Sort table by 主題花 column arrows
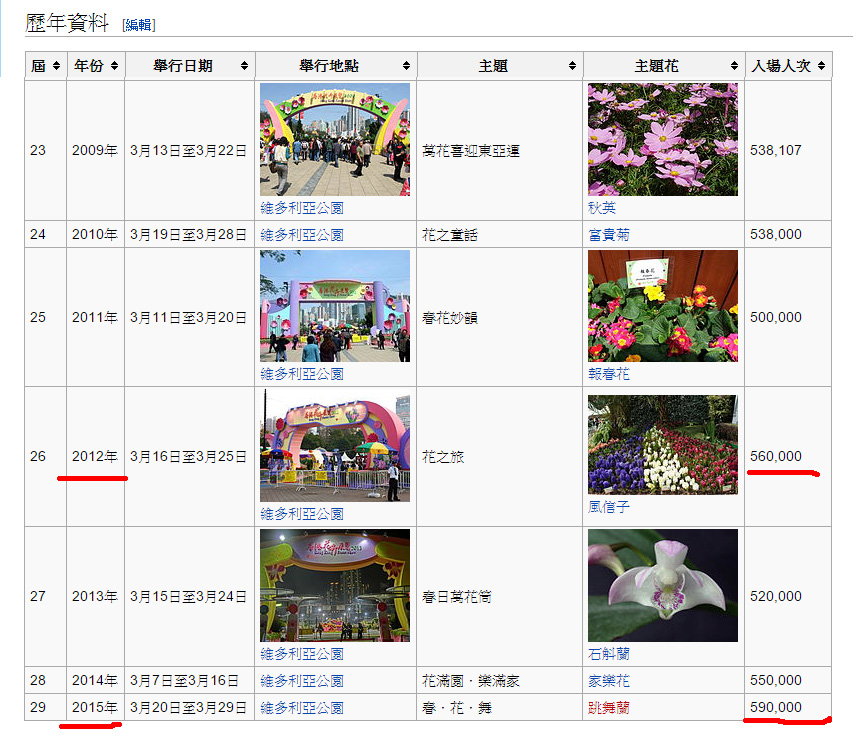Image resolution: width=853 pixels, height=748 pixels. click(x=734, y=66)
